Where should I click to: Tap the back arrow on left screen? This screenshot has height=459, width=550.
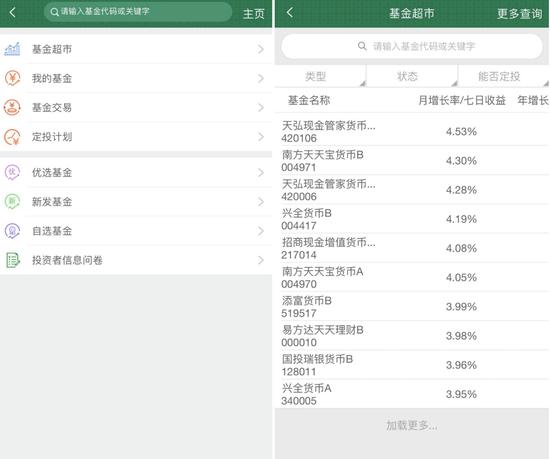12,13
